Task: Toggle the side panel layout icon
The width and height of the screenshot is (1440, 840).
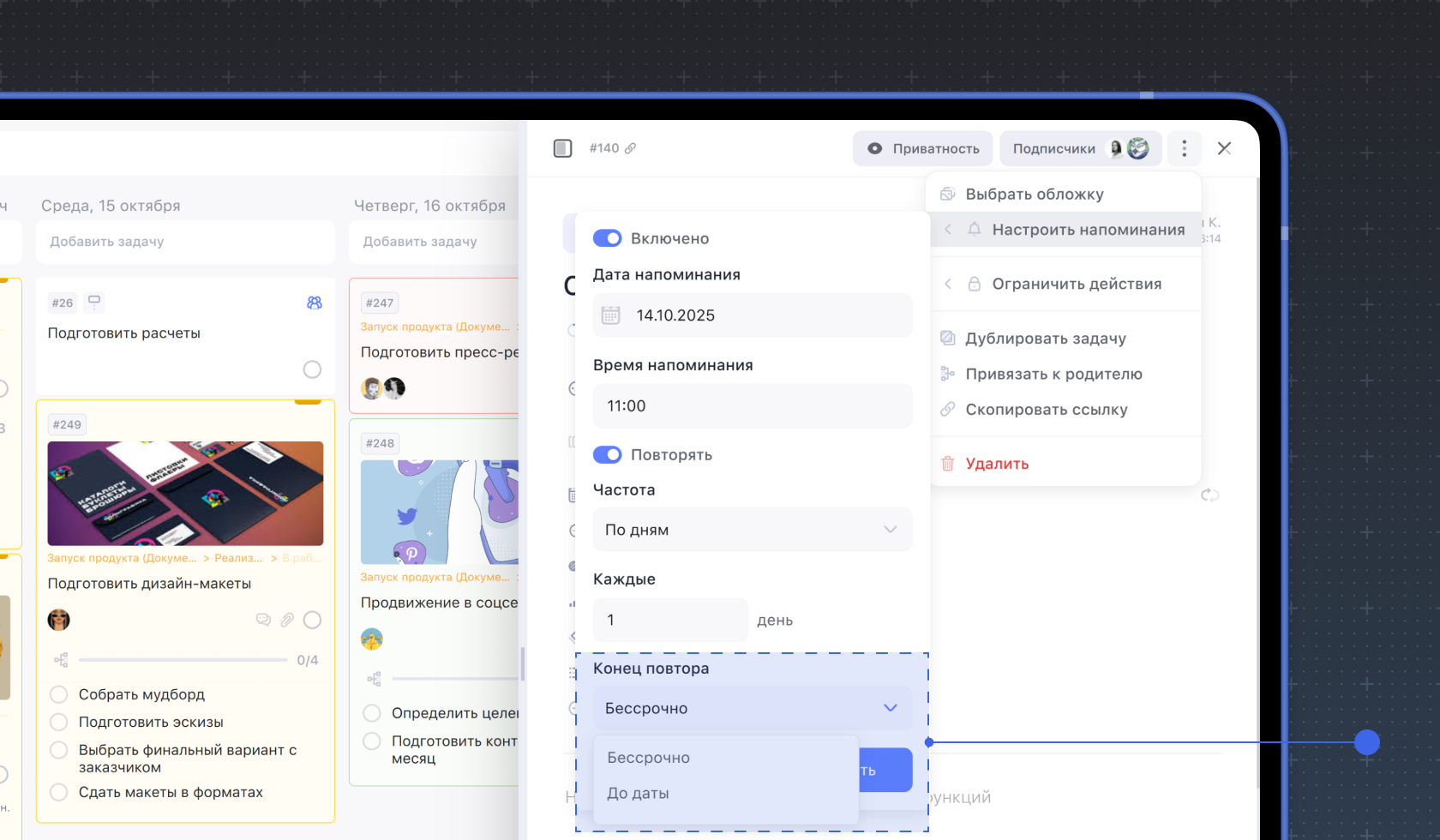Action: click(x=562, y=148)
